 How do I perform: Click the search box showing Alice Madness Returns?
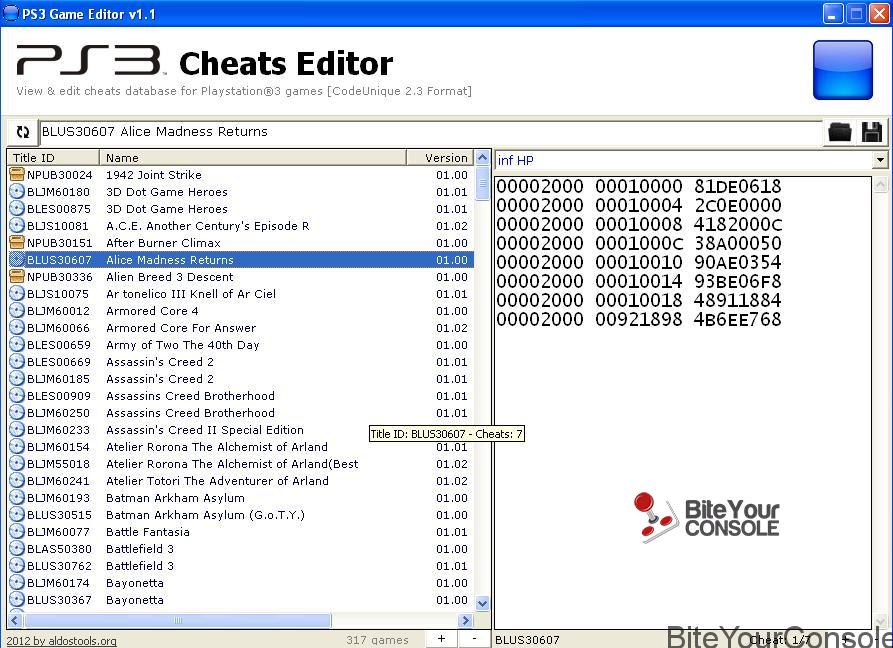(431, 132)
